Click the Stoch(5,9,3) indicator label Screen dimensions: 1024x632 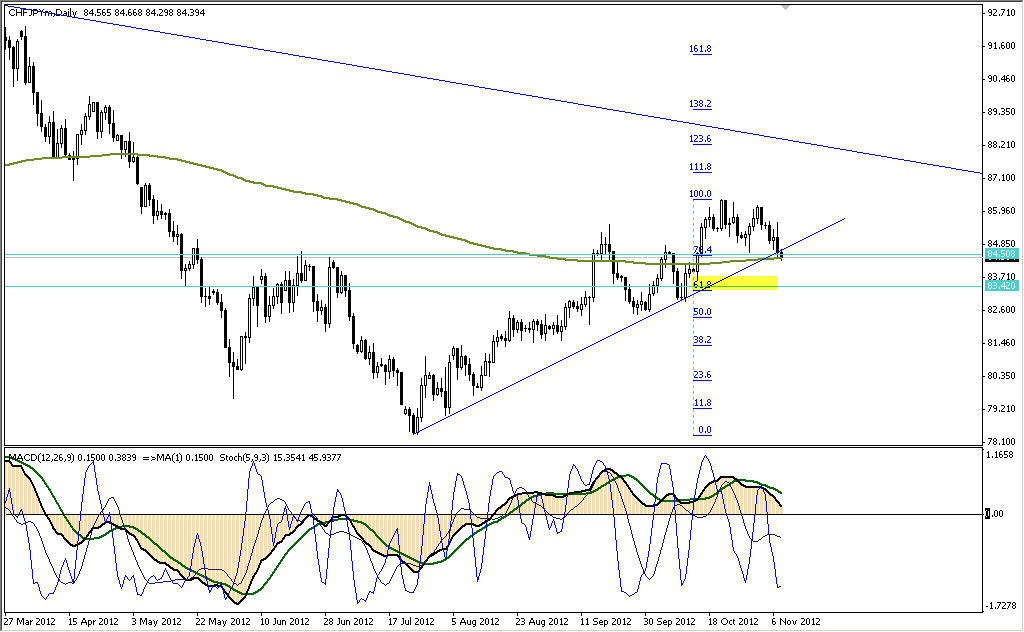[x=244, y=458]
